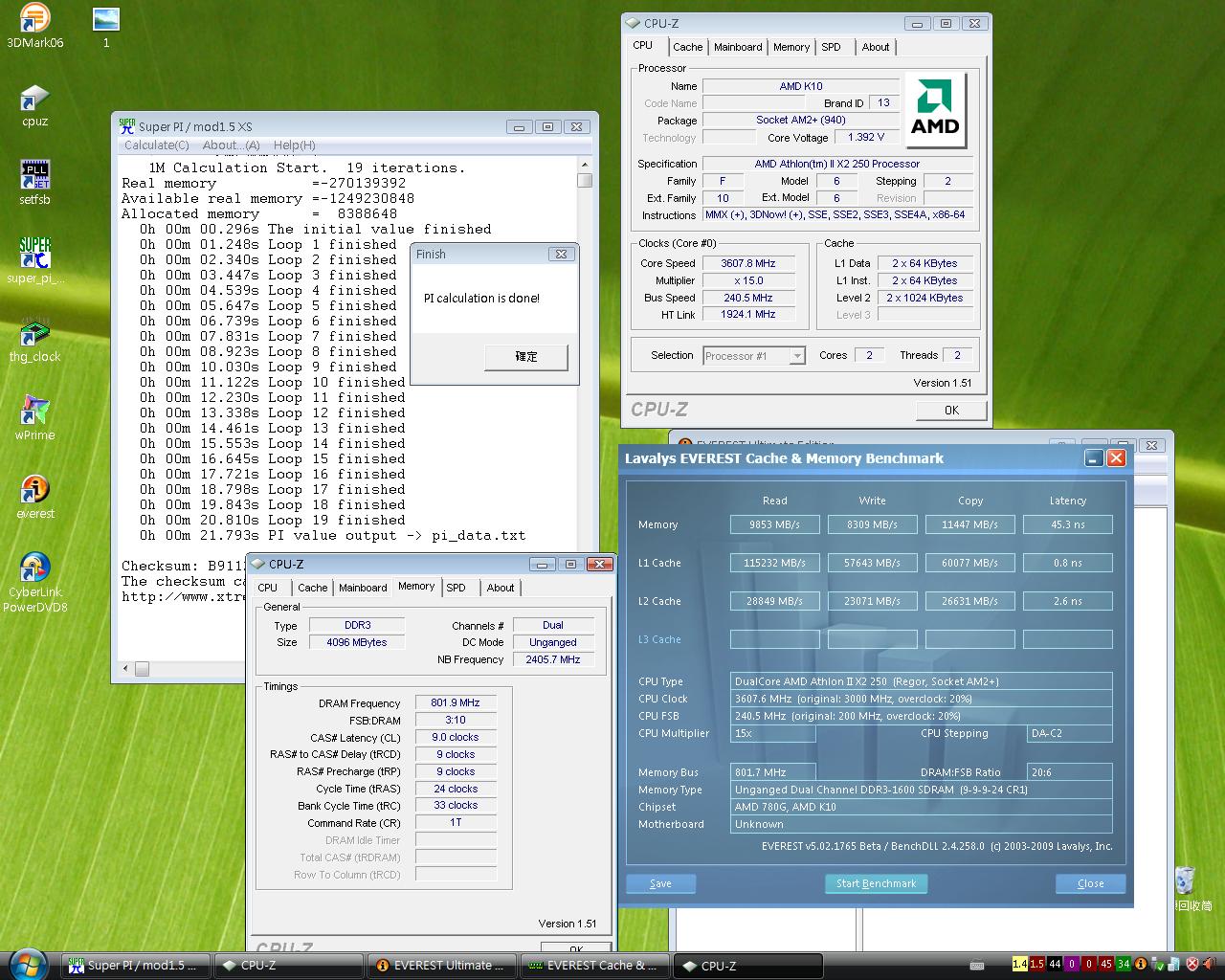Launch the cpuz desktop shortcut

coord(34,105)
